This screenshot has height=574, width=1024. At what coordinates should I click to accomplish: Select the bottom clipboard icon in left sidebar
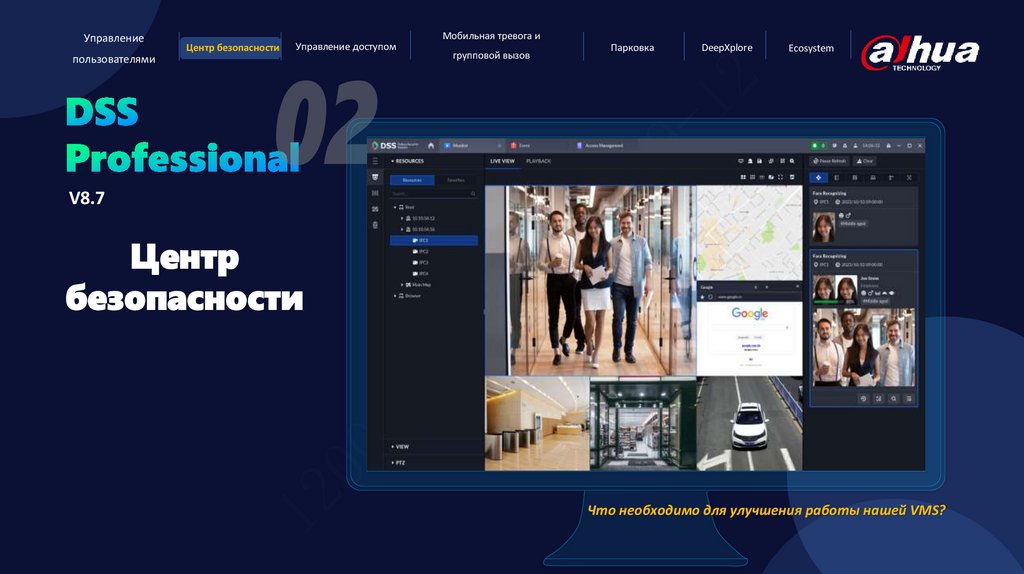pos(375,225)
